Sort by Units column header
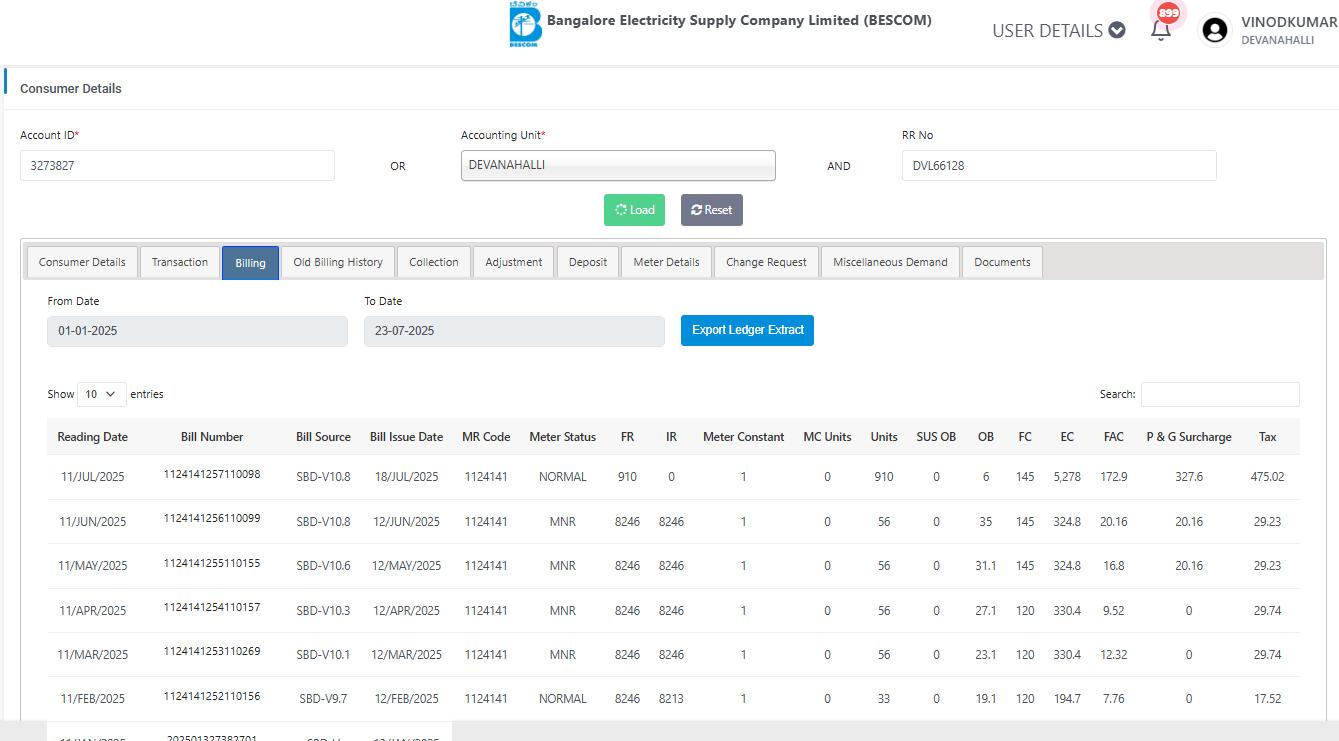The width and height of the screenshot is (1339, 741). point(884,437)
